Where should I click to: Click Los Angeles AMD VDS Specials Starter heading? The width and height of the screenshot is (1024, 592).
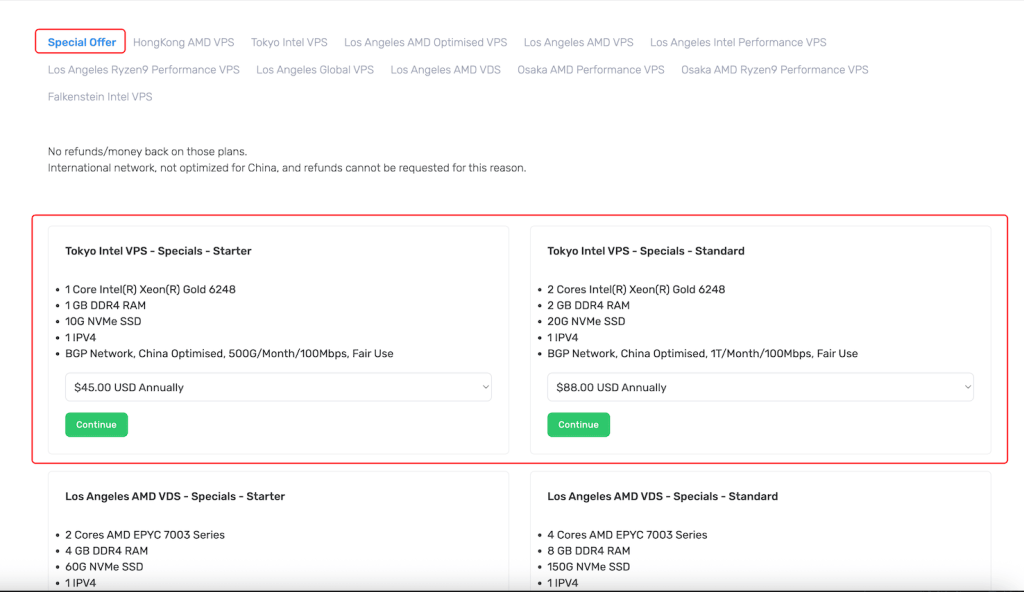(175, 496)
